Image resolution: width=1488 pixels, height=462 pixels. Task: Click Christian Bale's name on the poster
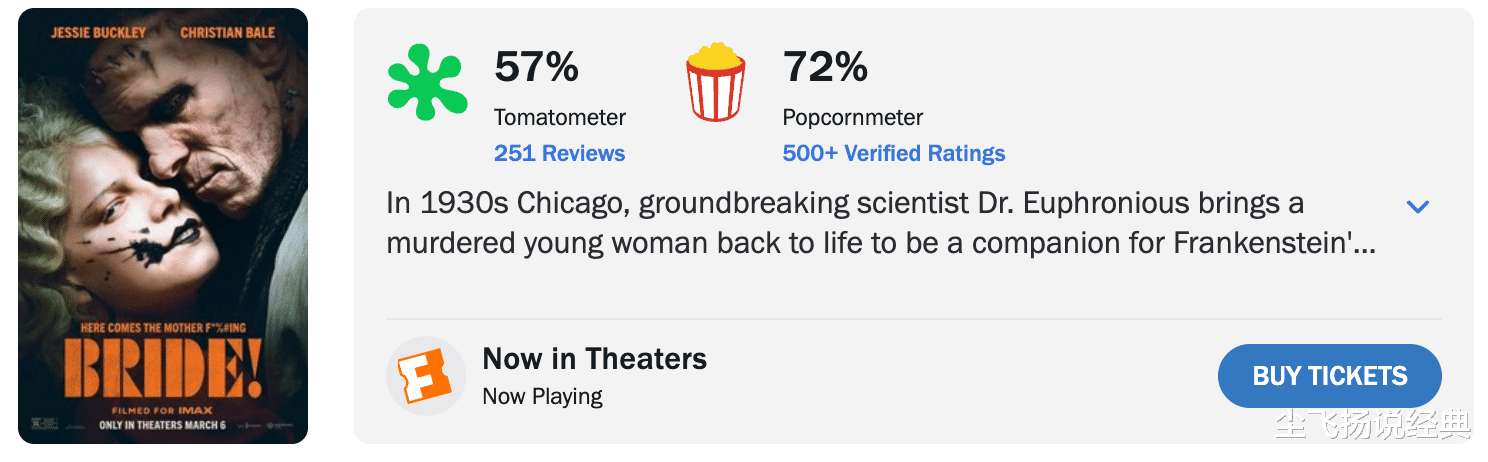point(227,33)
